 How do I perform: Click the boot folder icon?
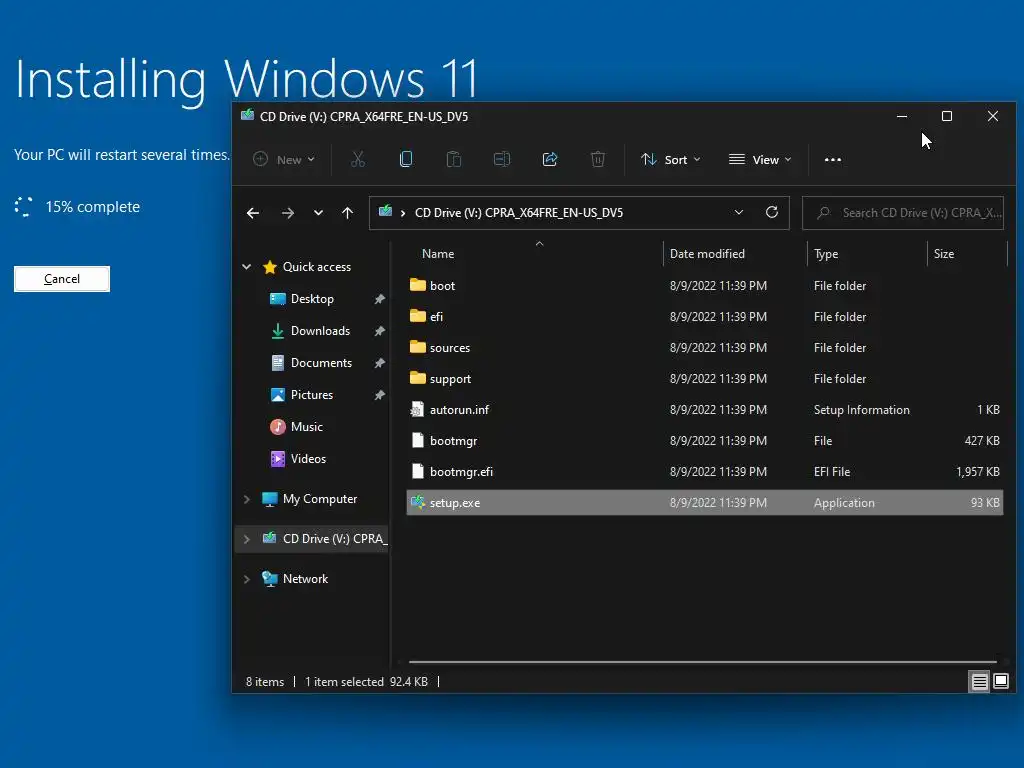pos(417,285)
